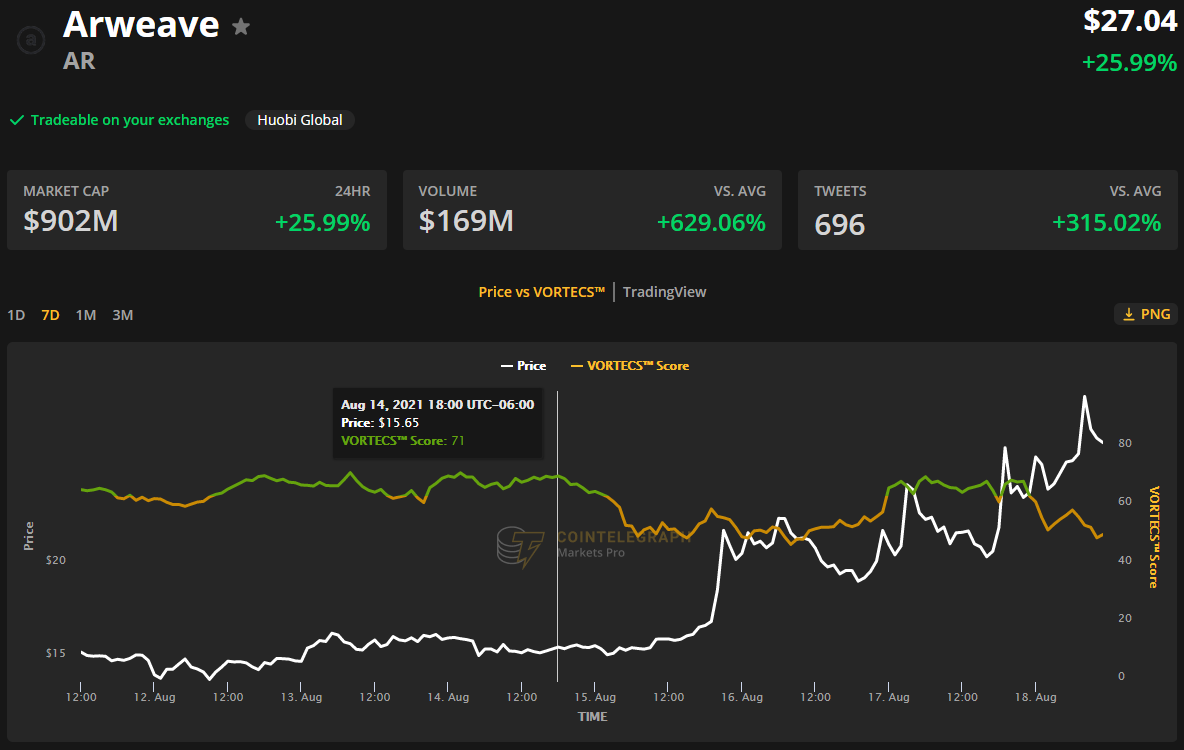Toggle the Price series in chart legend
The image size is (1184, 750).
coord(523,366)
